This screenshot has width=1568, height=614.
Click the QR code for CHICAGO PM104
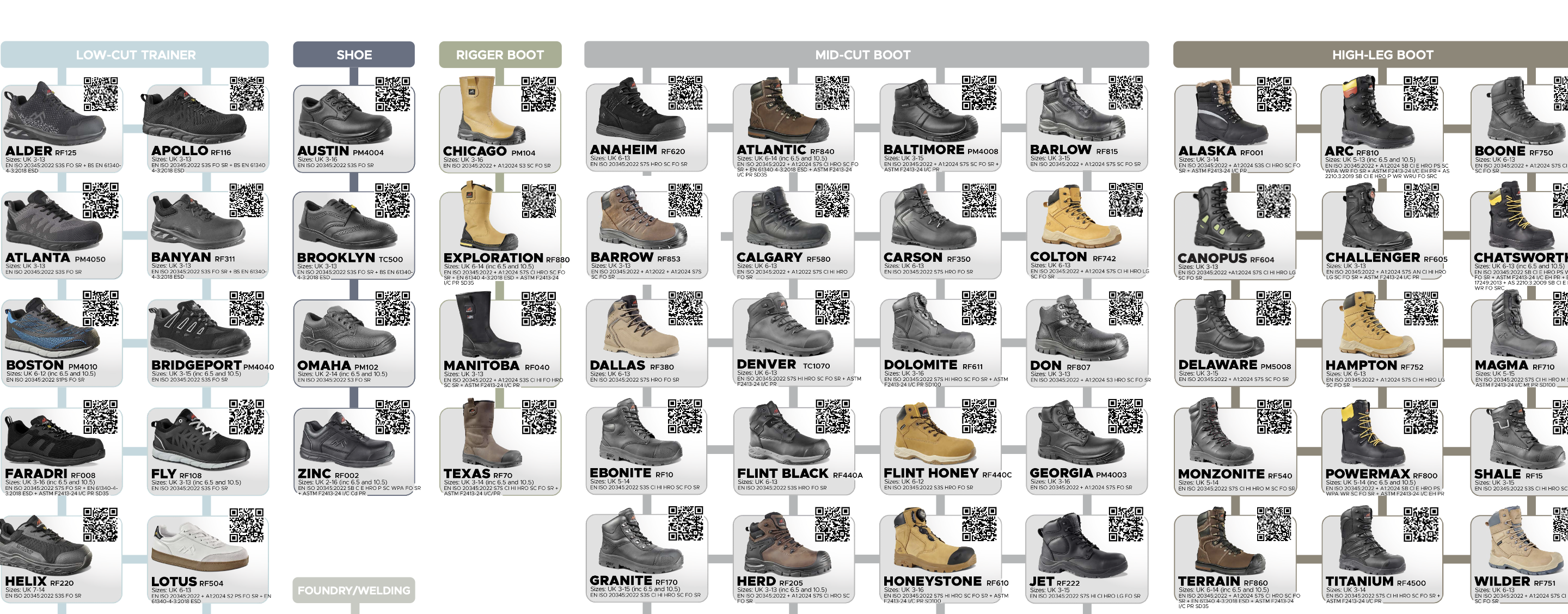click(538, 94)
